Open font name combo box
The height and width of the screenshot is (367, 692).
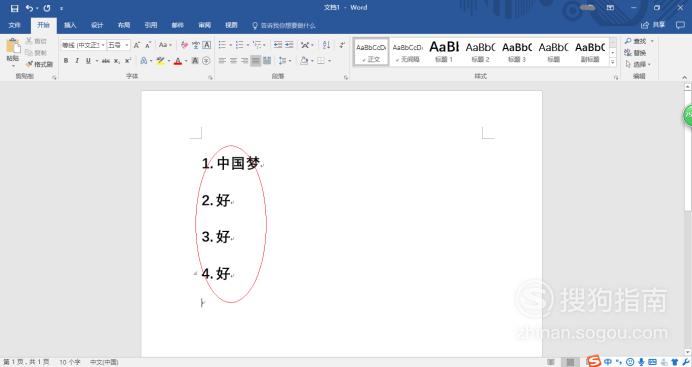point(83,45)
